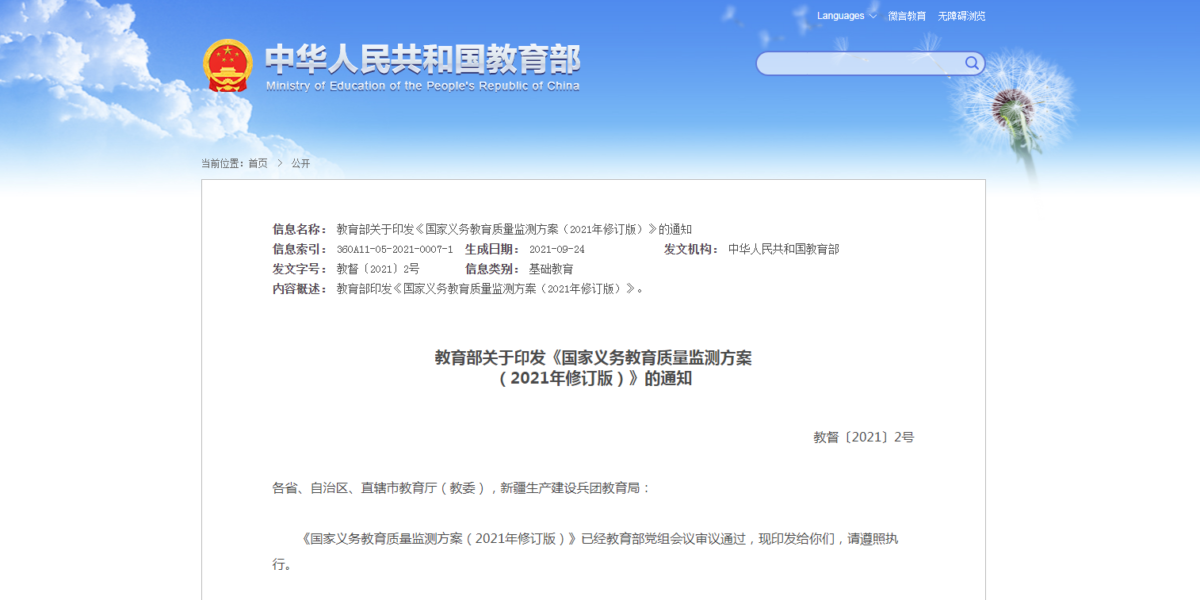Viewport: 1200px width, 600px height.
Task: Click the 内容概述 summary text line
Action: [x=490, y=290]
